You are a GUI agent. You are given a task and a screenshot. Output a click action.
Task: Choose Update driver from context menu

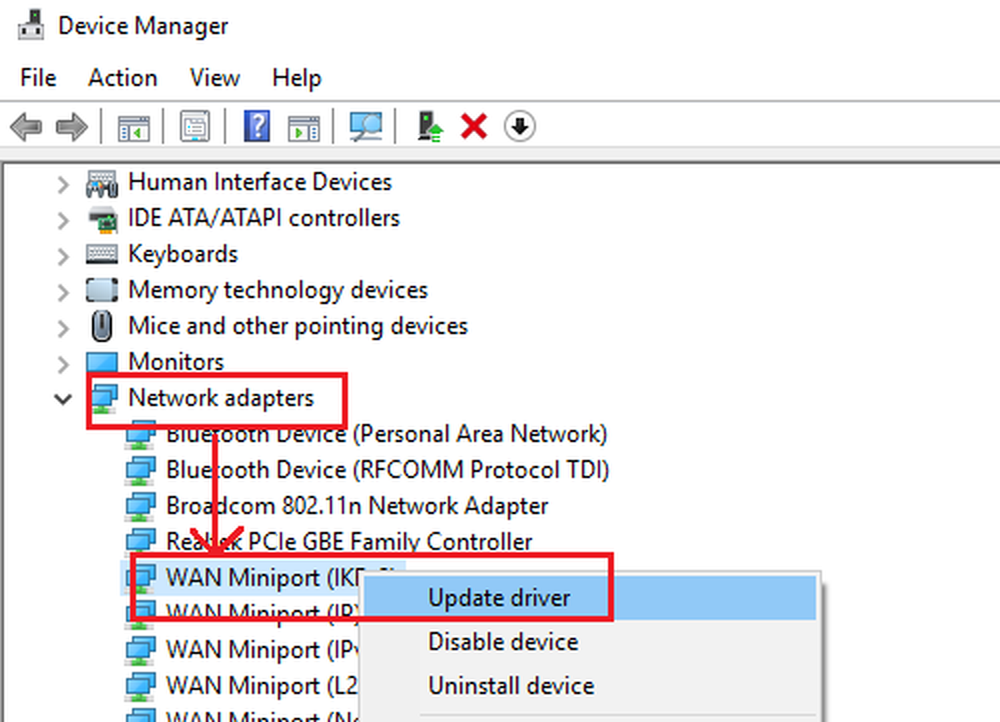click(499, 598)
